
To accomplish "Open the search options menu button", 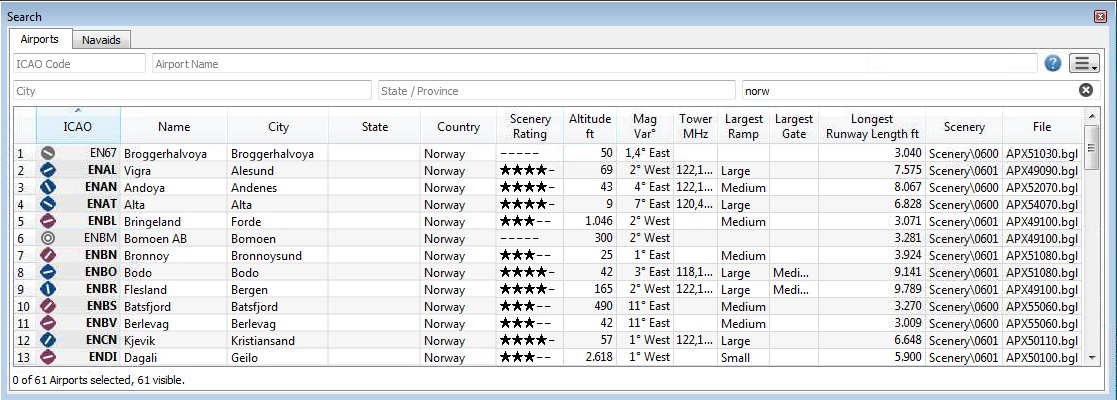I will click(x=1085, y=63).
